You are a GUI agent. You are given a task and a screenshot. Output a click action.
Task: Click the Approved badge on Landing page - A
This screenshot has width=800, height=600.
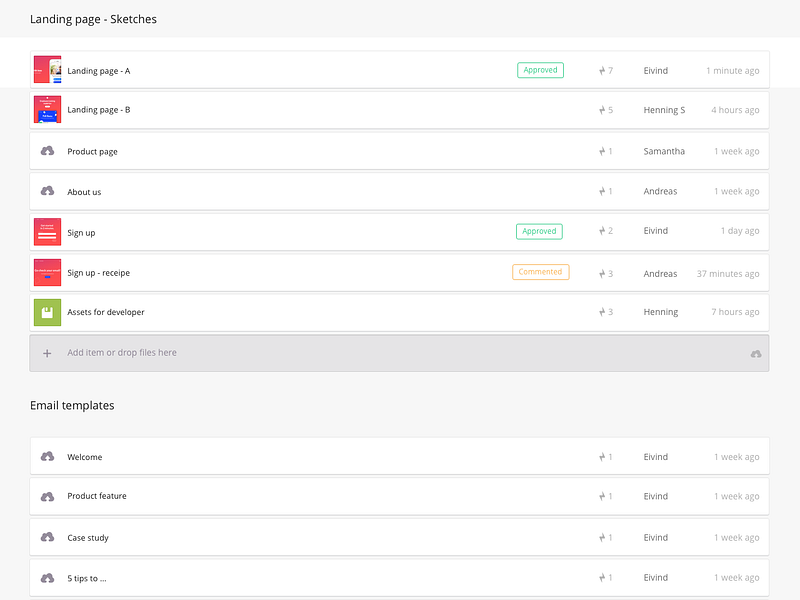click(x=540, y=70)
